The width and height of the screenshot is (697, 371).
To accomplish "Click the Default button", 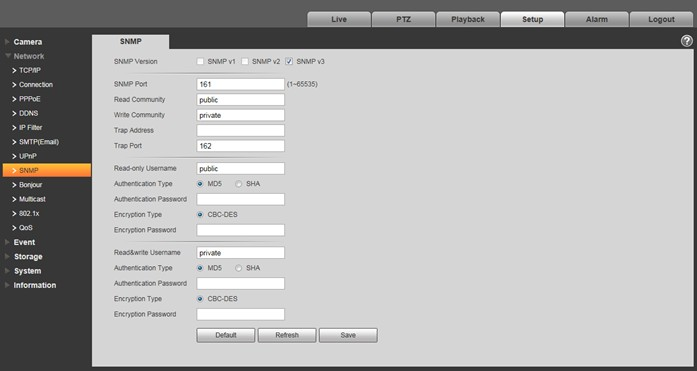I will pos(226,335).
